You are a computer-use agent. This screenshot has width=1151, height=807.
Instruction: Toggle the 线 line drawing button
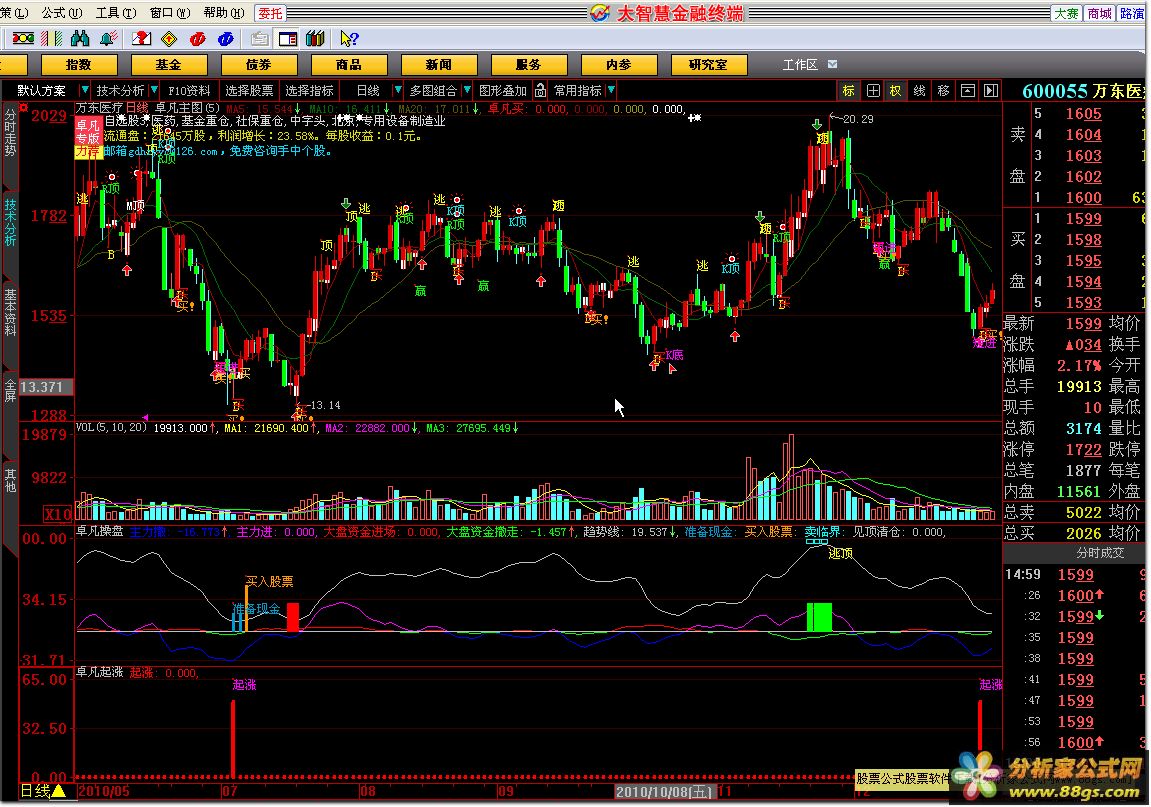point(919,90)
